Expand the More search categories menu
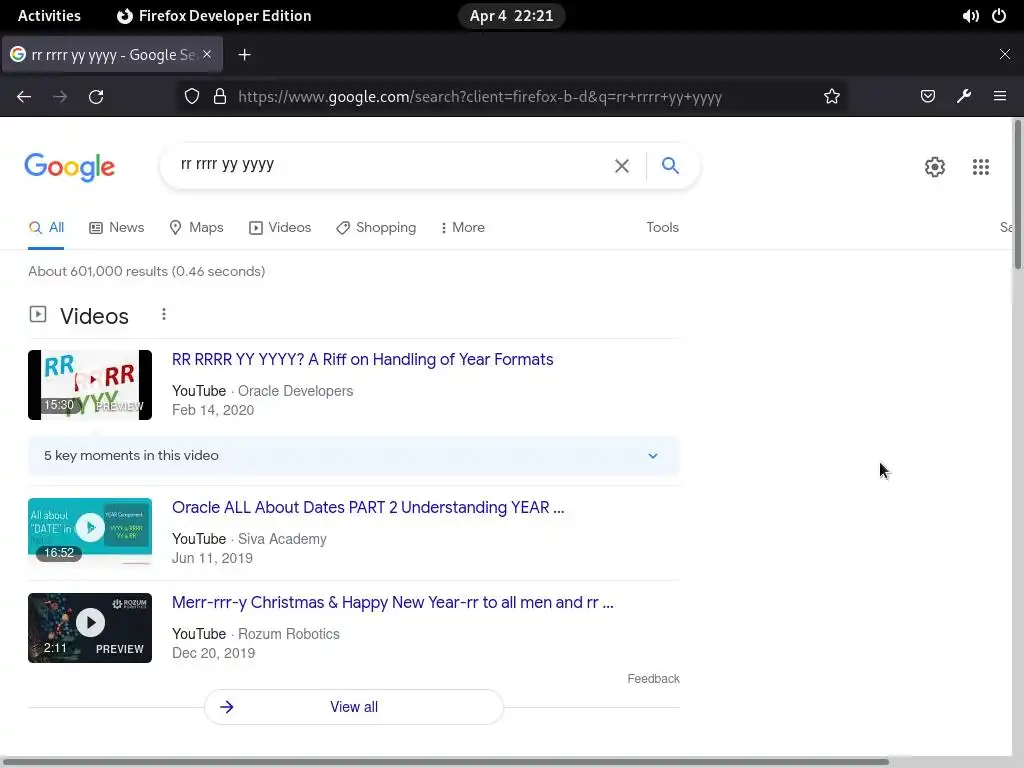 [462, 227]
